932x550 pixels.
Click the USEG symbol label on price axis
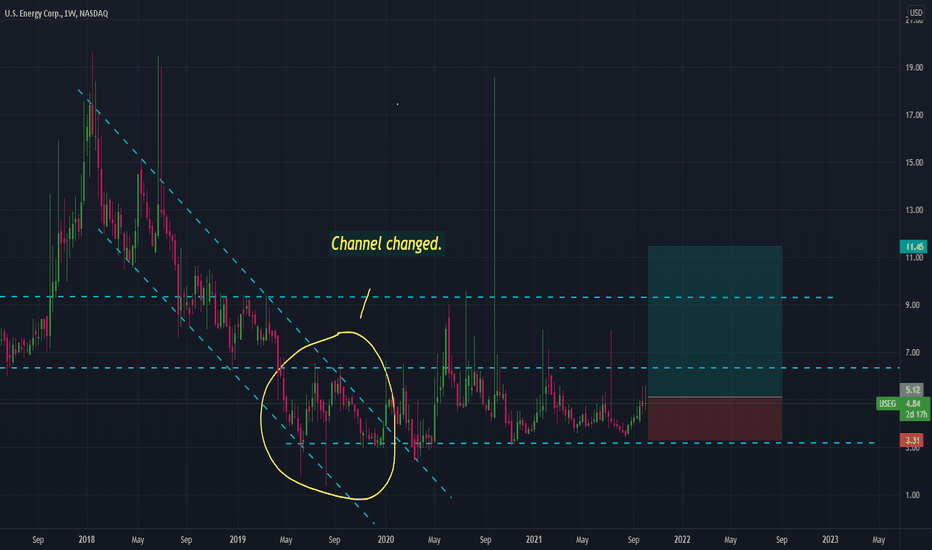(x=887, y=404)
